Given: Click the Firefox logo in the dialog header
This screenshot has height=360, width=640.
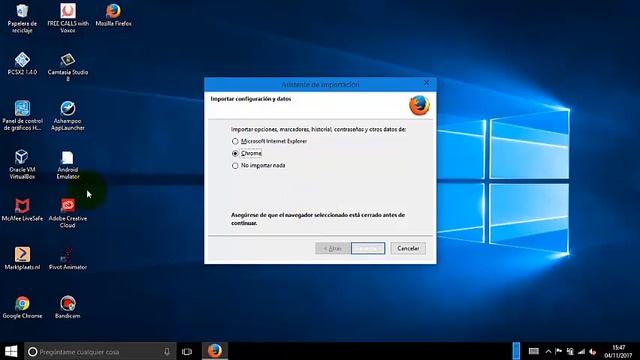Looking at the screenshot, I should 419,105.
